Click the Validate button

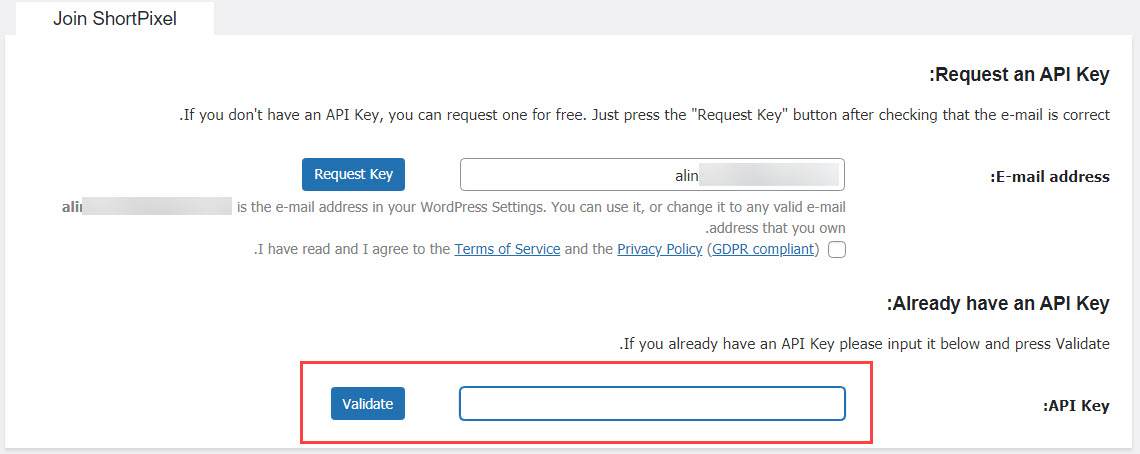tap(368, 404)
